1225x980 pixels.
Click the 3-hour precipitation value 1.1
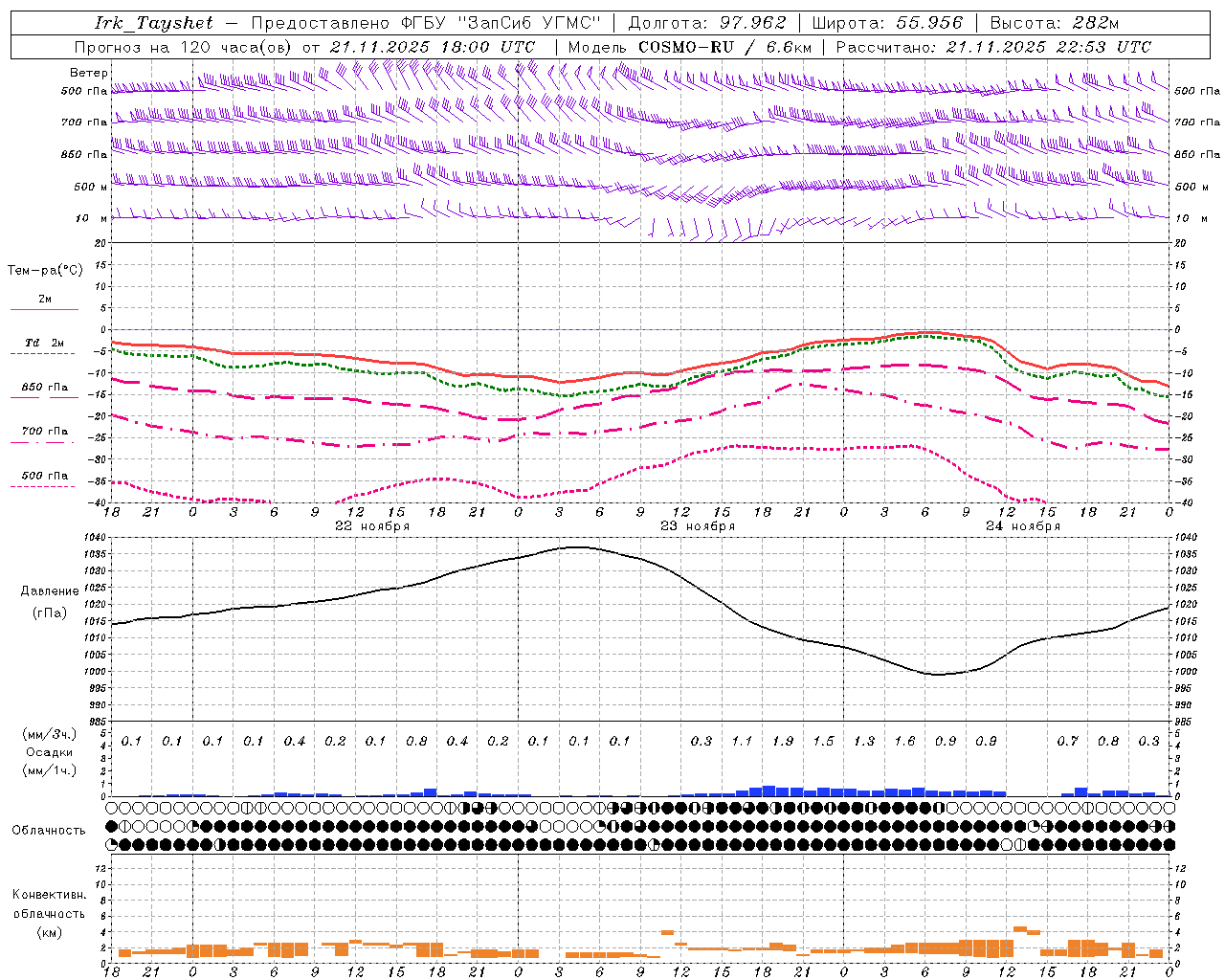pos(742,742)
